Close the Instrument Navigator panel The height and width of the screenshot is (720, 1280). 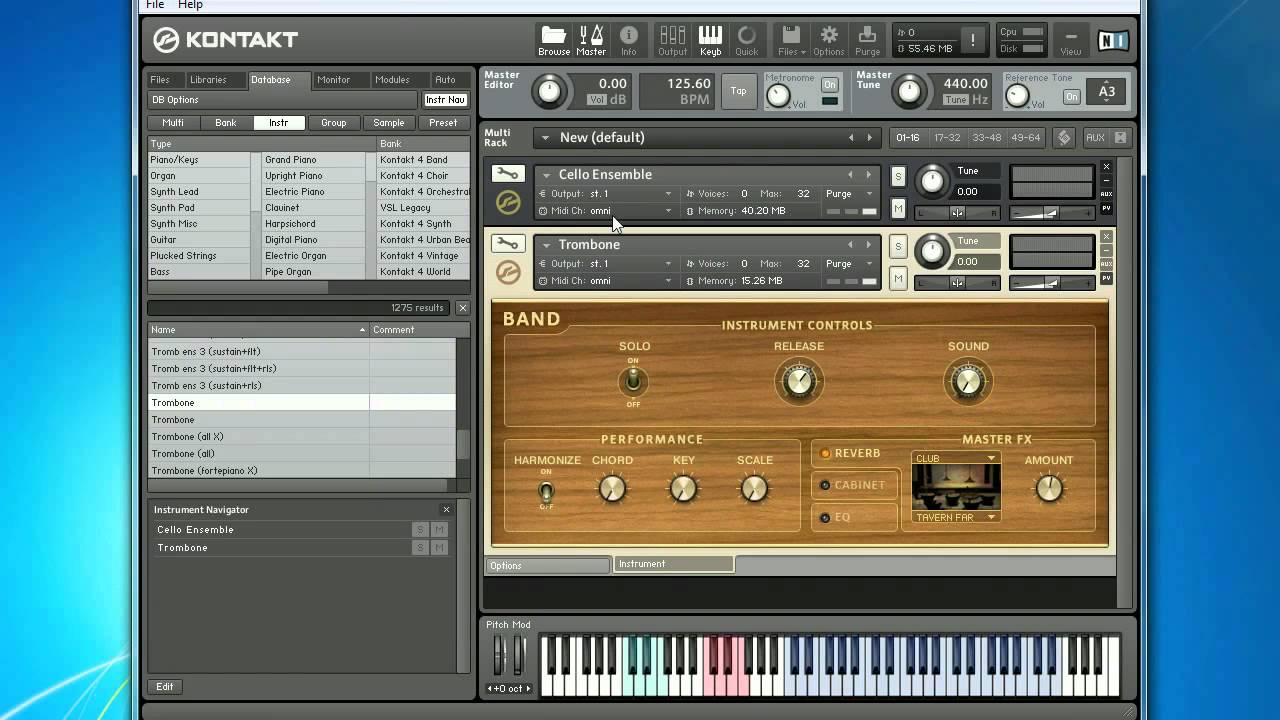tap(447, 510)
